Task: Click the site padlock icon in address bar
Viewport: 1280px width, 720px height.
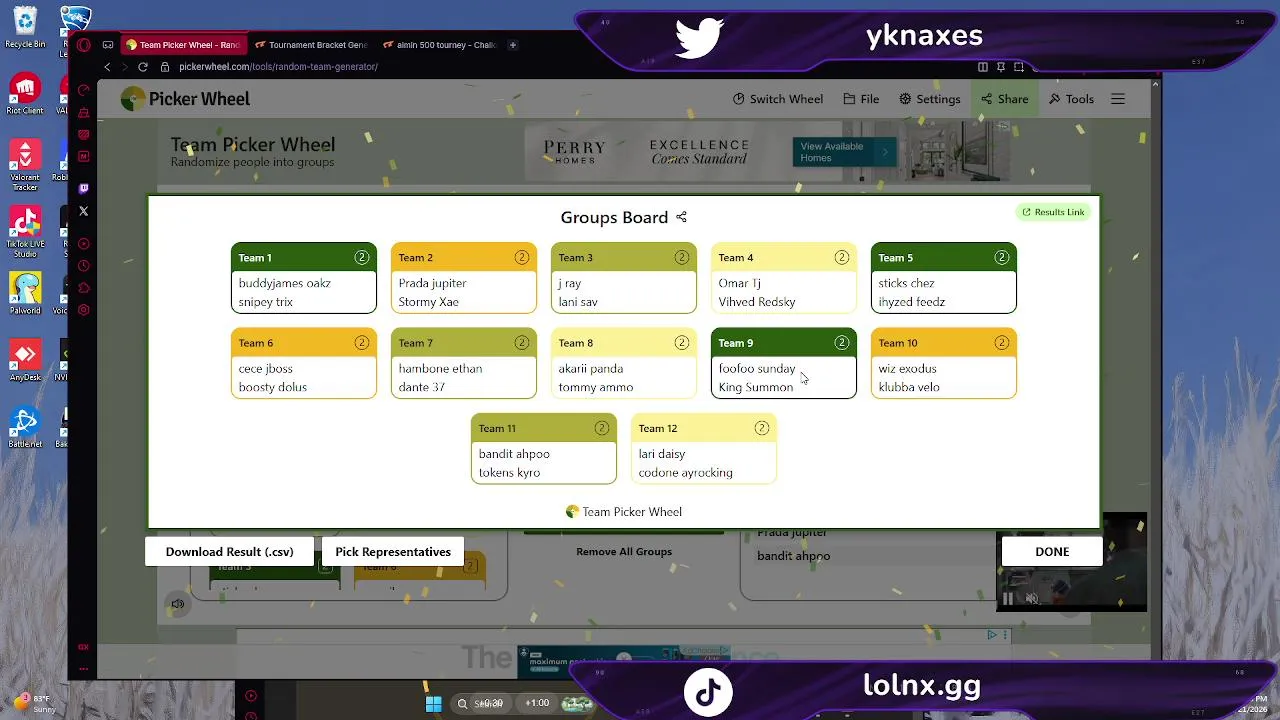Action: point(167,67)
